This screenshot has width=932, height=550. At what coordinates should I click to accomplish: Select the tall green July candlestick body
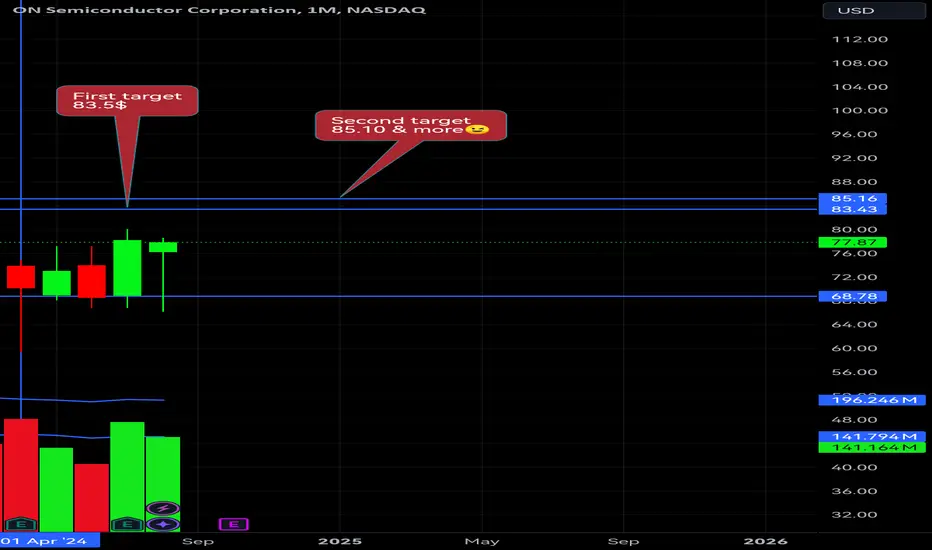pyautogui.click(x=127, y=268)
